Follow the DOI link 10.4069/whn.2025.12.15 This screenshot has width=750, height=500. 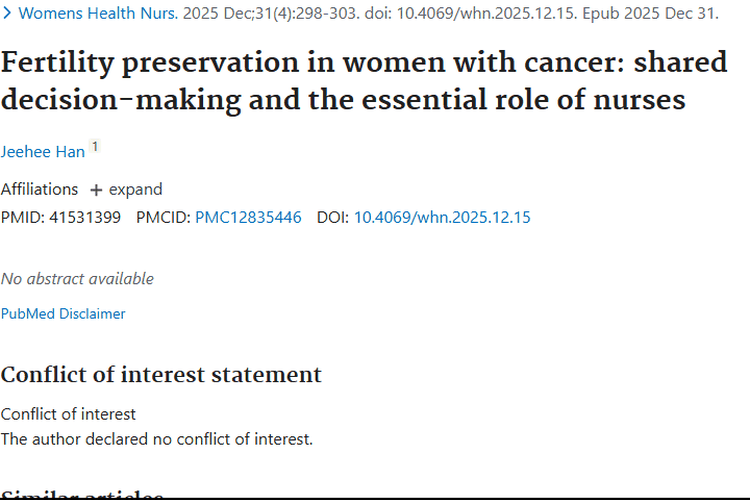[442, 217]
